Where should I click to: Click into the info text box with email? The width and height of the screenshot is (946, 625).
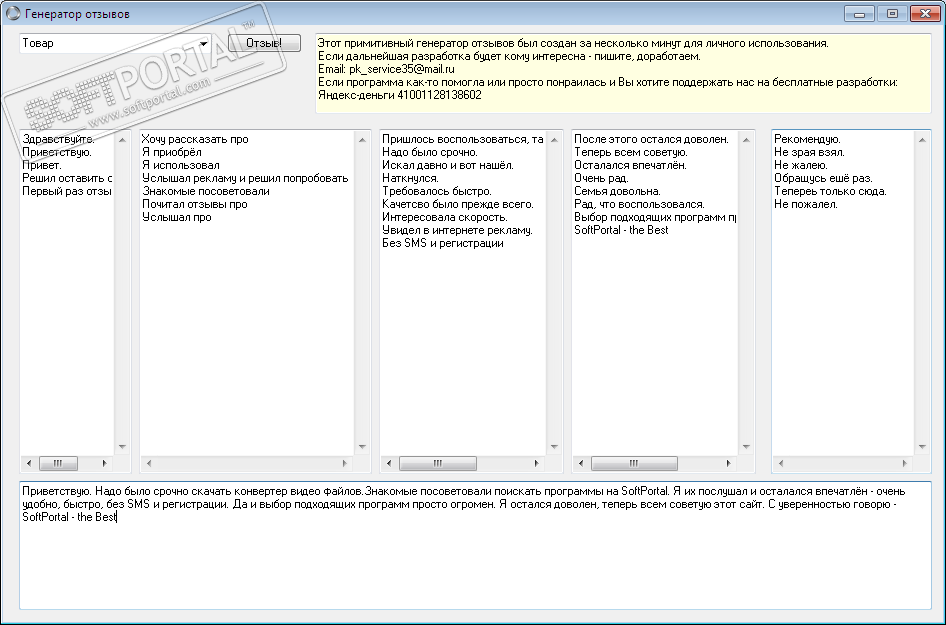tap(623, 73)
